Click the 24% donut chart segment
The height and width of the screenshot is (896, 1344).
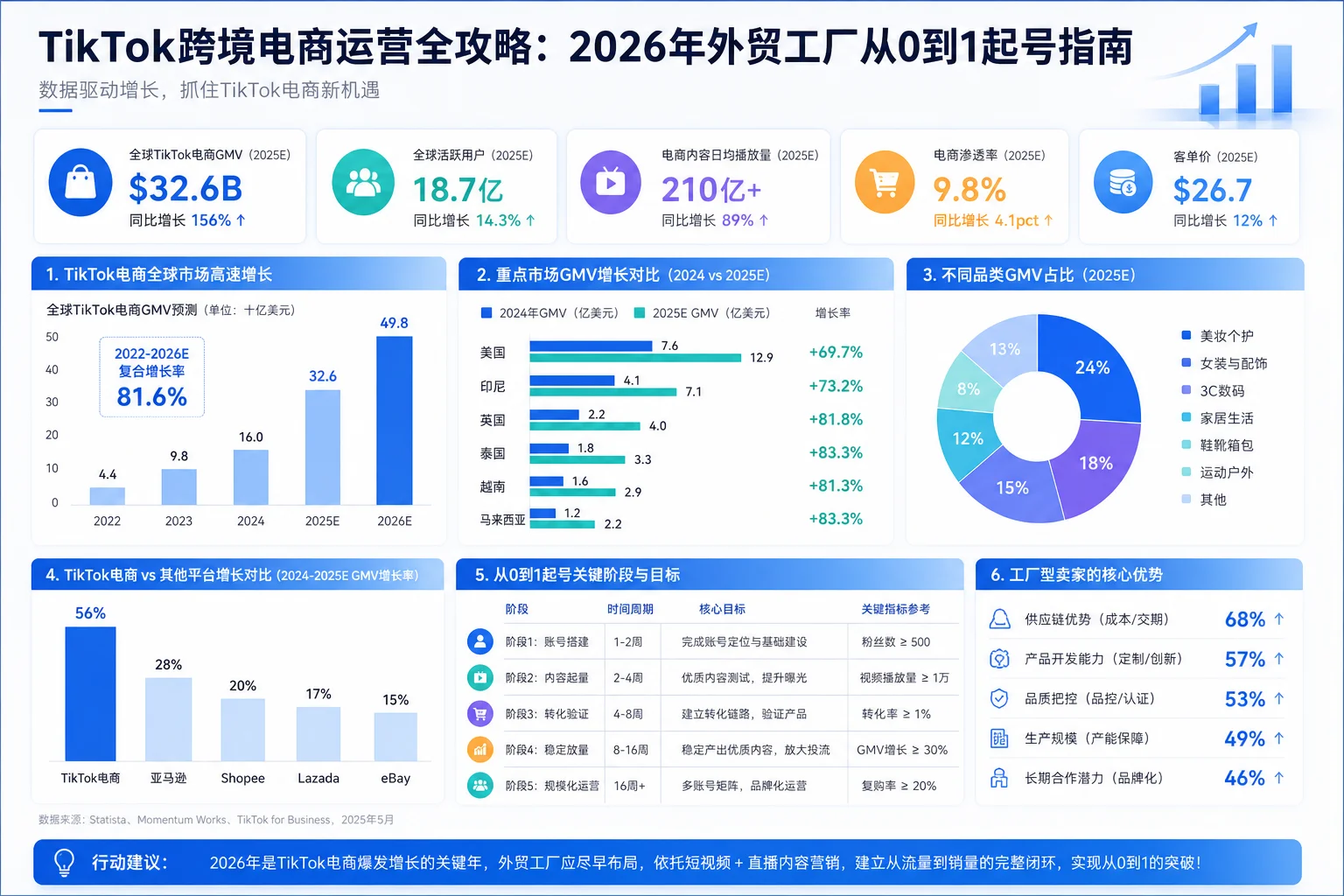[x=1093, y=367]
